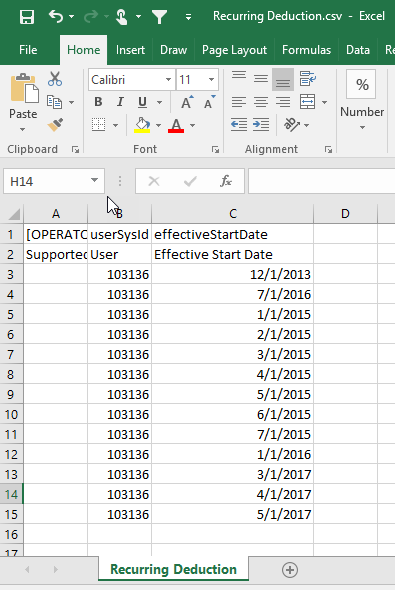This screenshot has width=395, height=590.
Task: Click the Insert Function fx button
Action: click(226, 181)
